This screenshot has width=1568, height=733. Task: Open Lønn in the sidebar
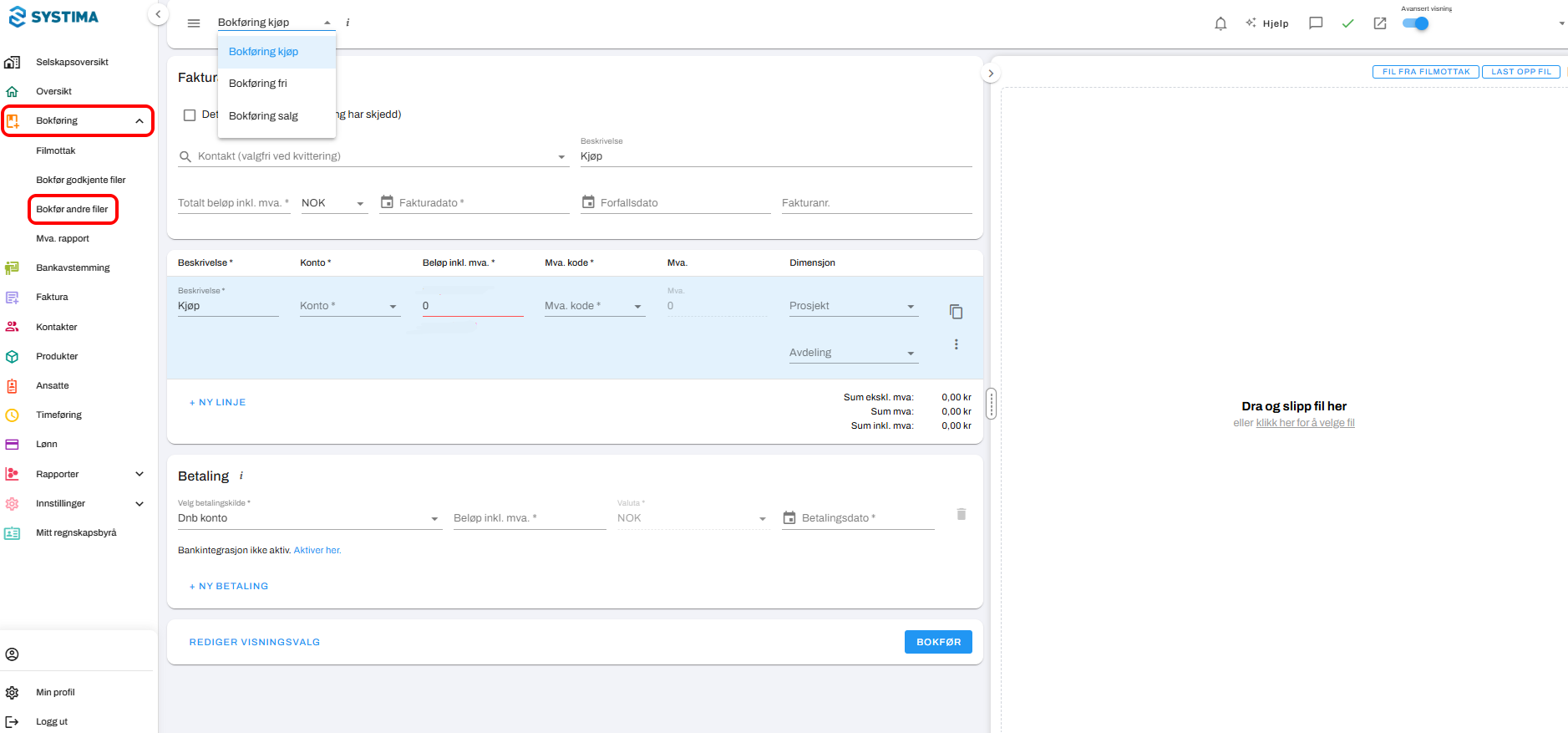[46, 444]
